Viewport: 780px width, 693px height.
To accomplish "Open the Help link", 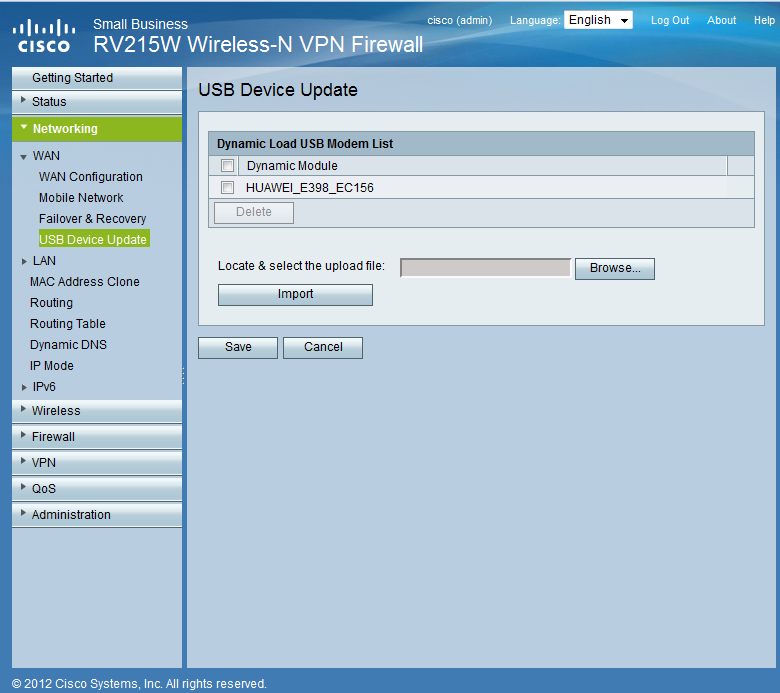I will [x=764, y=20].
